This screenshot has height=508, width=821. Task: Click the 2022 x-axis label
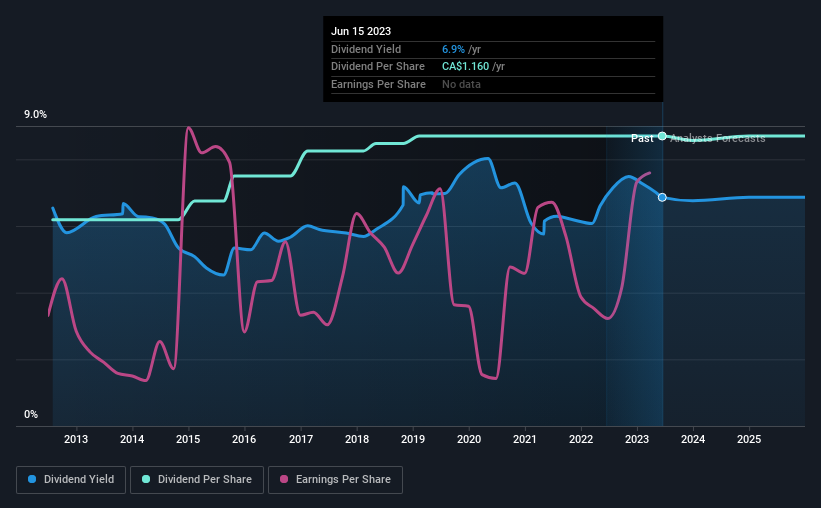[581, 439]
